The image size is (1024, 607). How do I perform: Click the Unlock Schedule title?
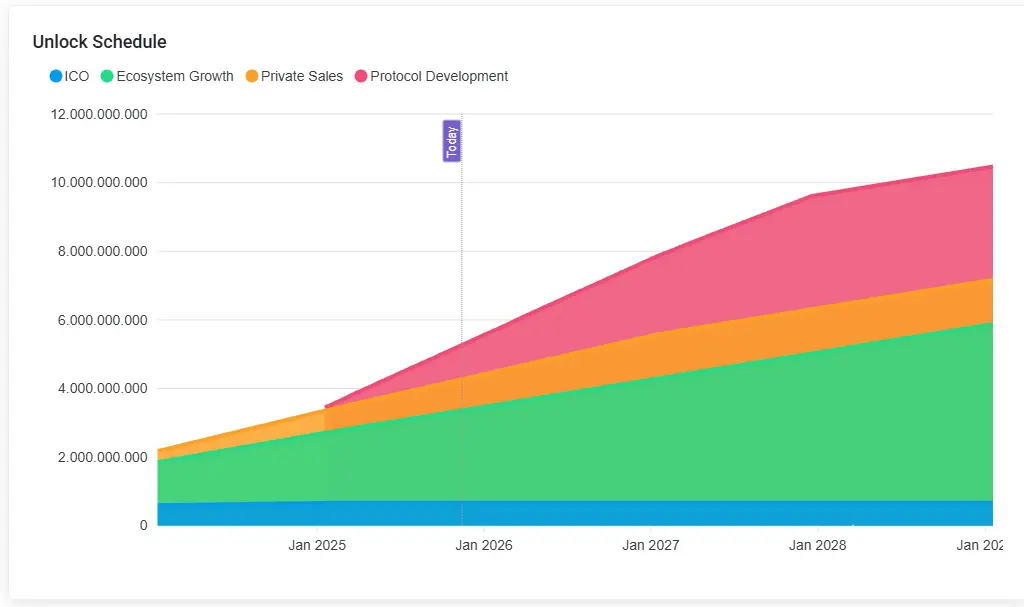click(99, 42)
